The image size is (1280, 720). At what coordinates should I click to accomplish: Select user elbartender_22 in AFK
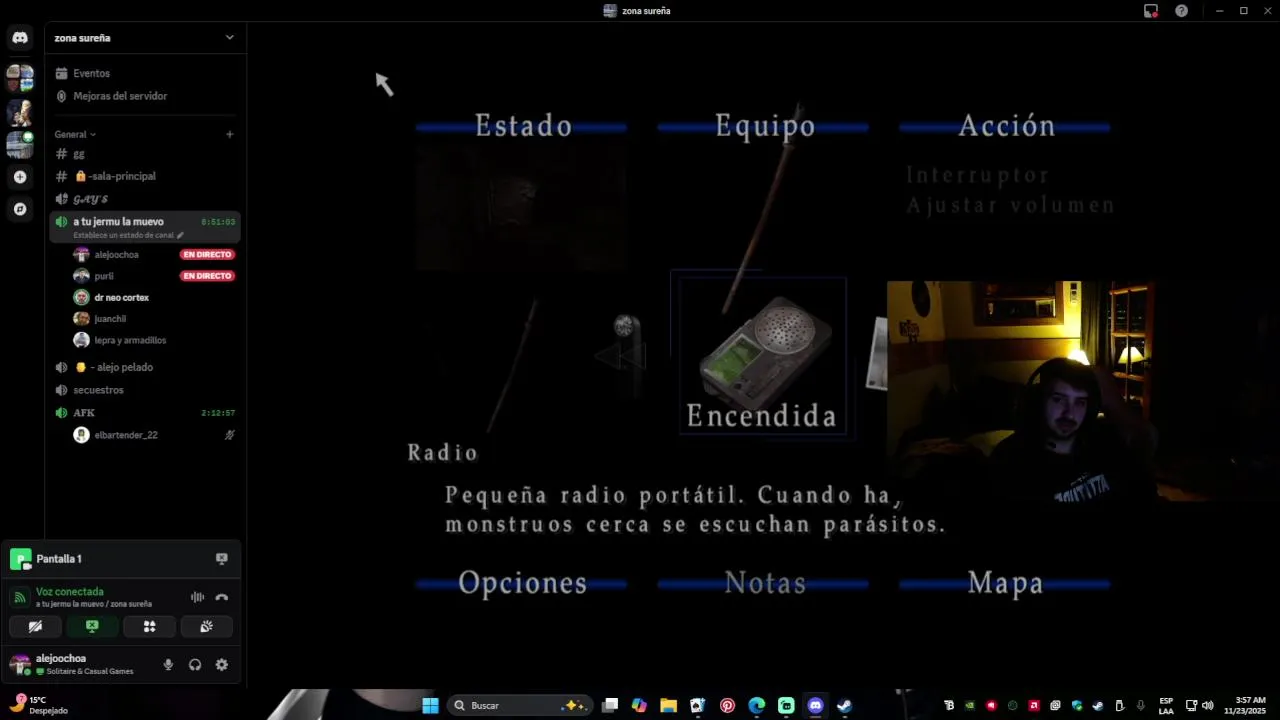click(x=126, y=435)
